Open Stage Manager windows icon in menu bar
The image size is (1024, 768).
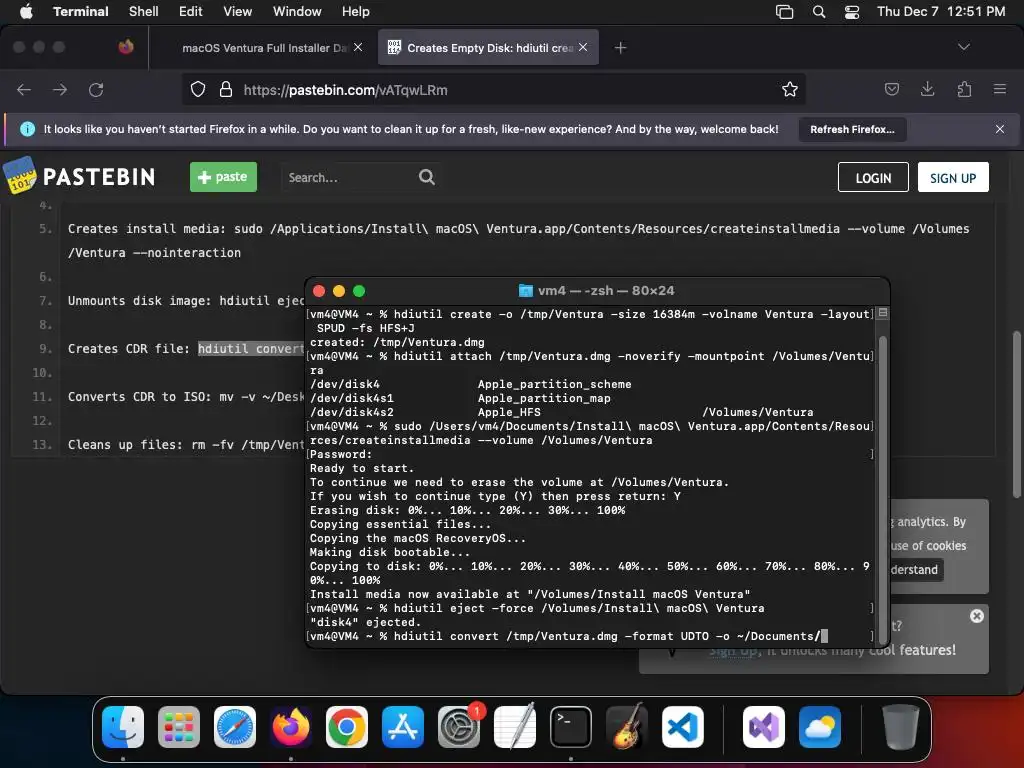[x=784, y=12]
